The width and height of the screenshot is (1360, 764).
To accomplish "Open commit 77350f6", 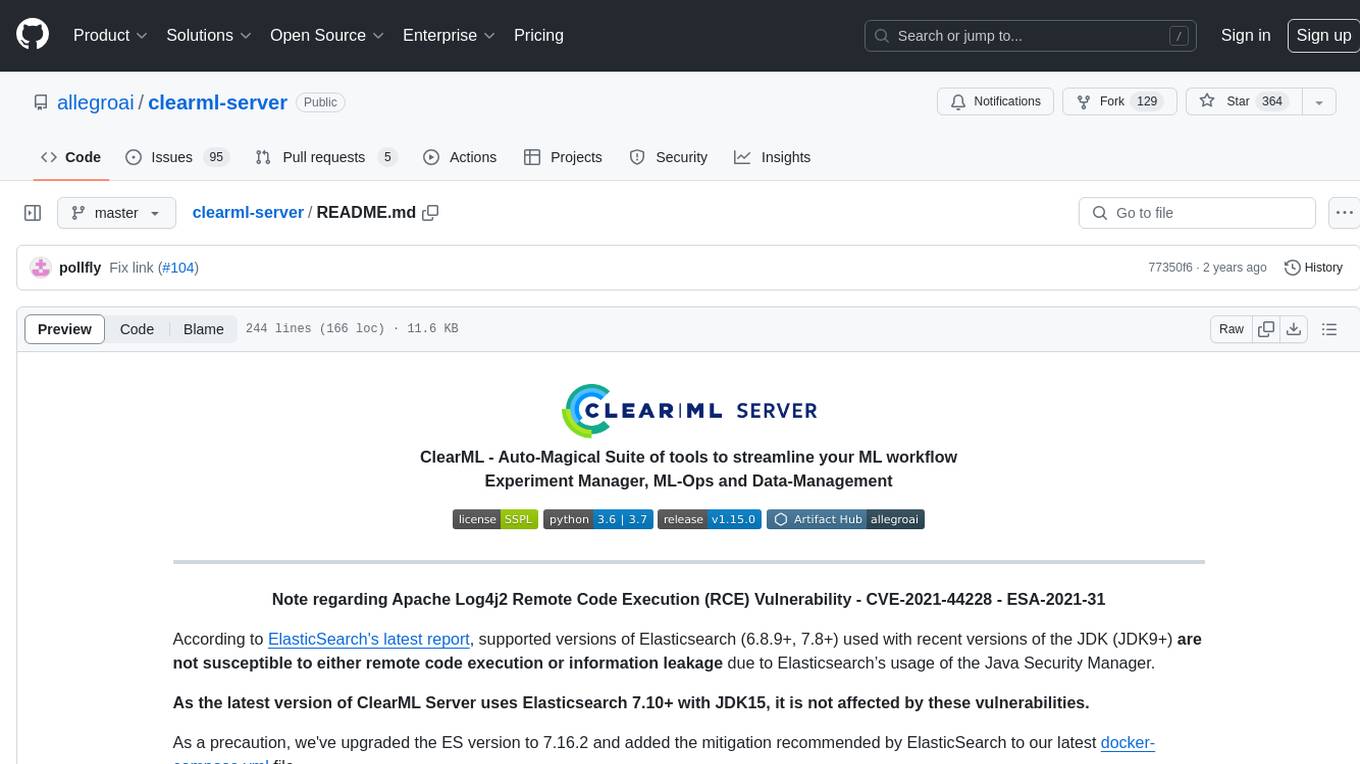I will coord(1170,268).
